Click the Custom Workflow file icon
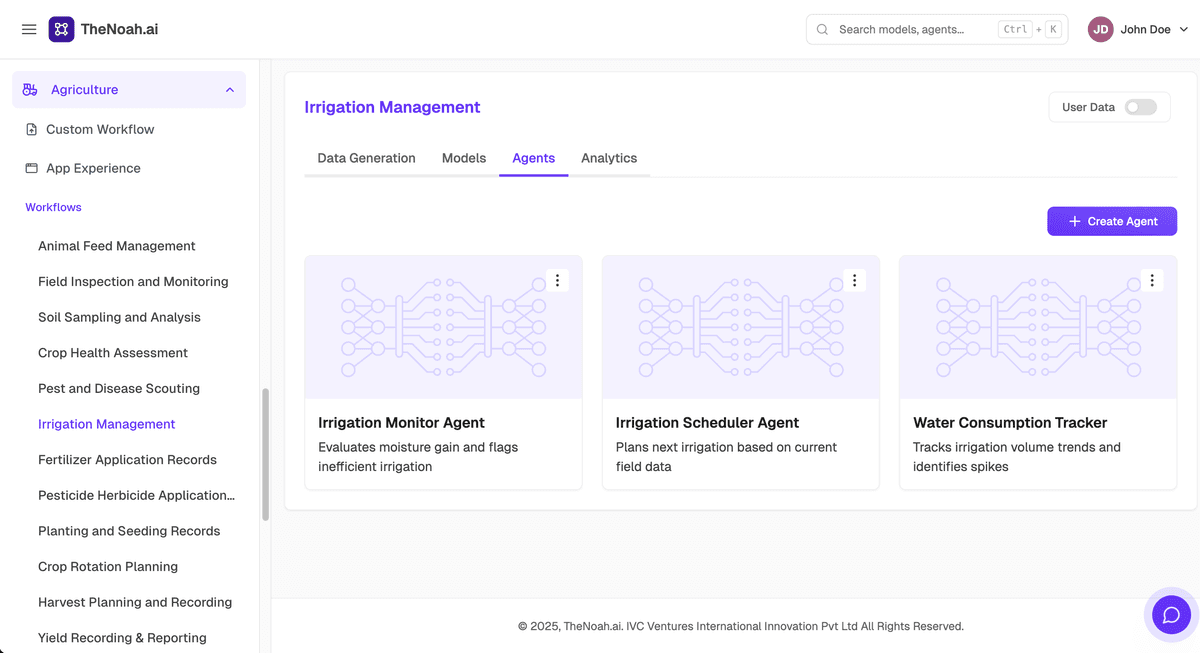This screenshot has height=653, width=1200. click(31, 129)
